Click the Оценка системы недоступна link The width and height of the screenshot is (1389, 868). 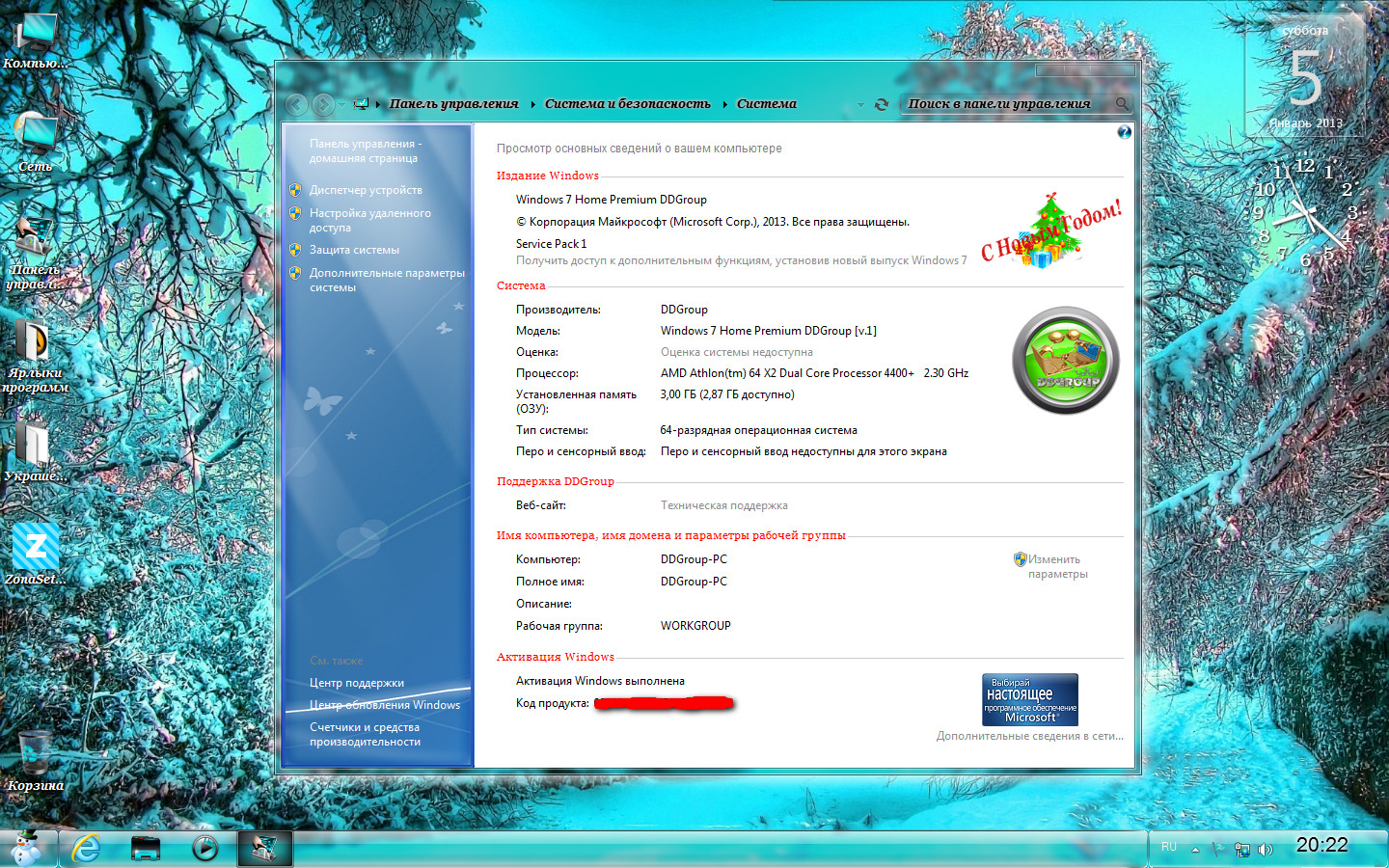(x=737, y=352)
